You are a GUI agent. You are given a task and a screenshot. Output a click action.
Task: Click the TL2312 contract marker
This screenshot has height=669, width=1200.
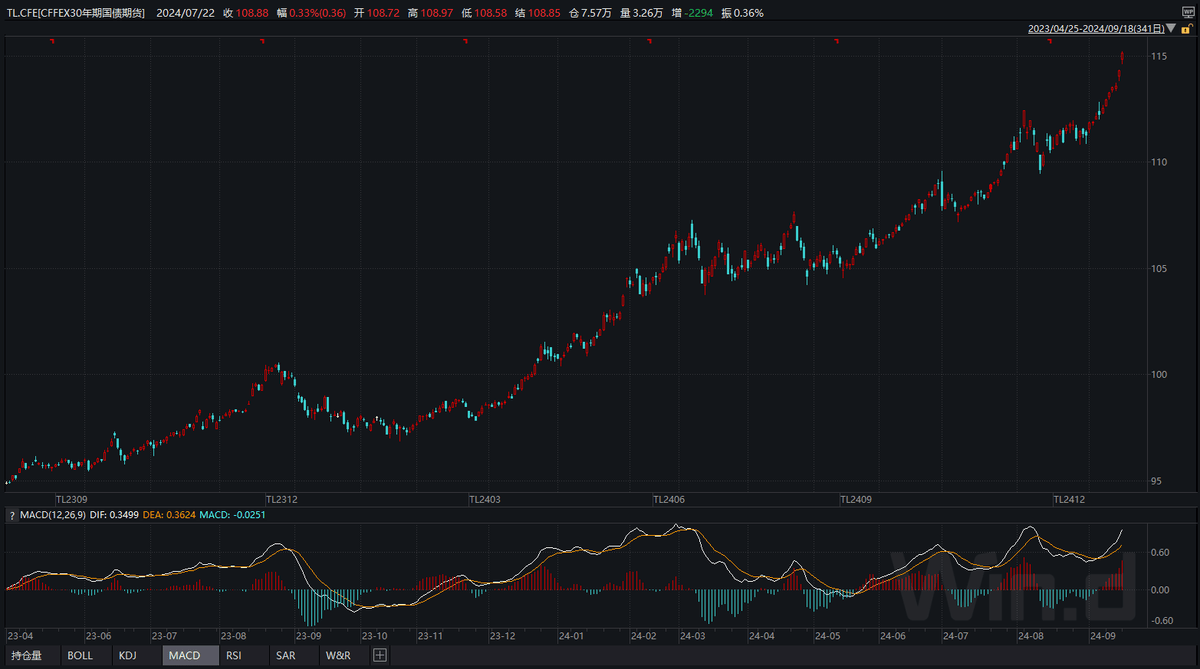click(x=281, y=498)
